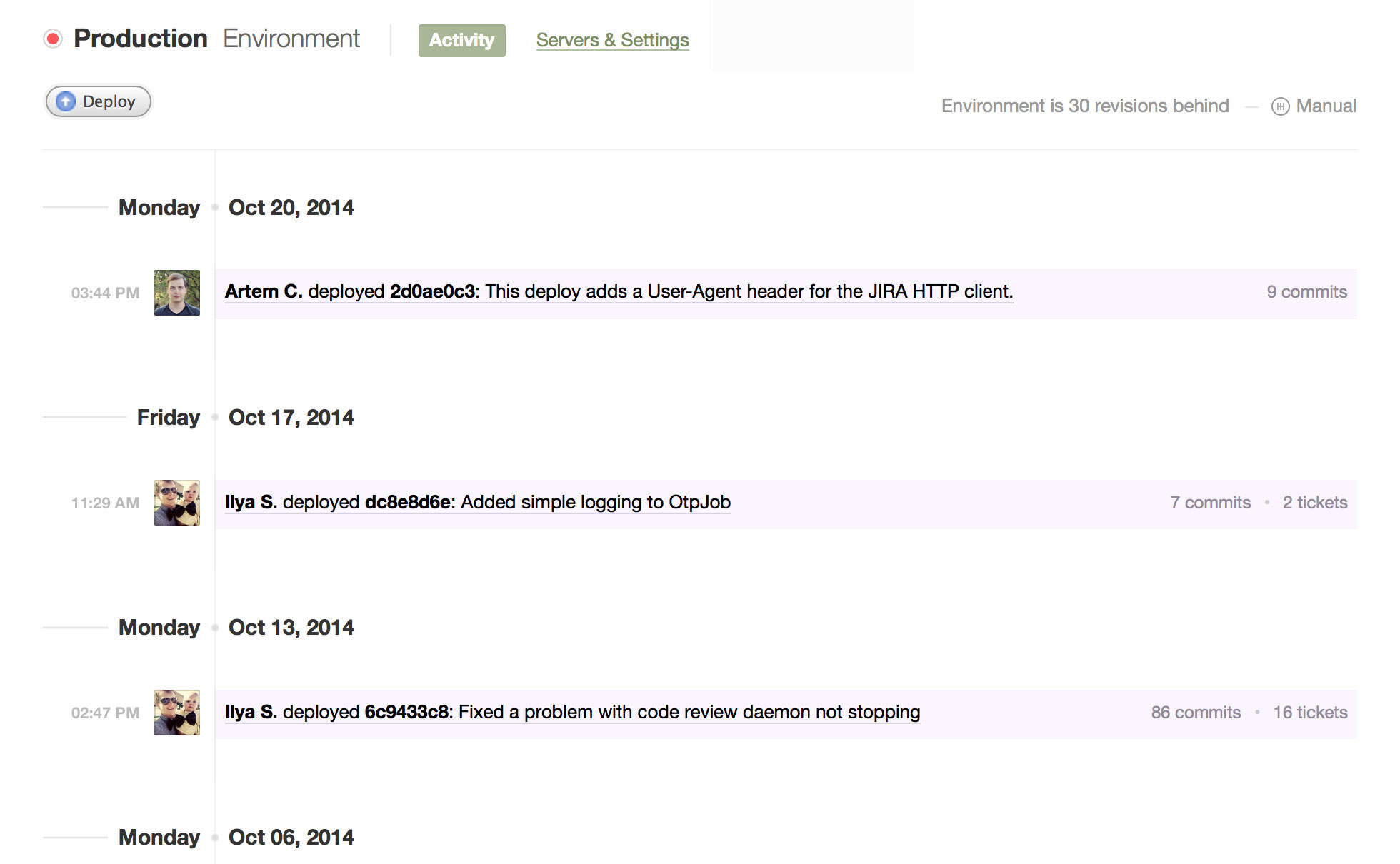Click the Deploy button
Screen dimensions: 1400x864
click(99, 101)
